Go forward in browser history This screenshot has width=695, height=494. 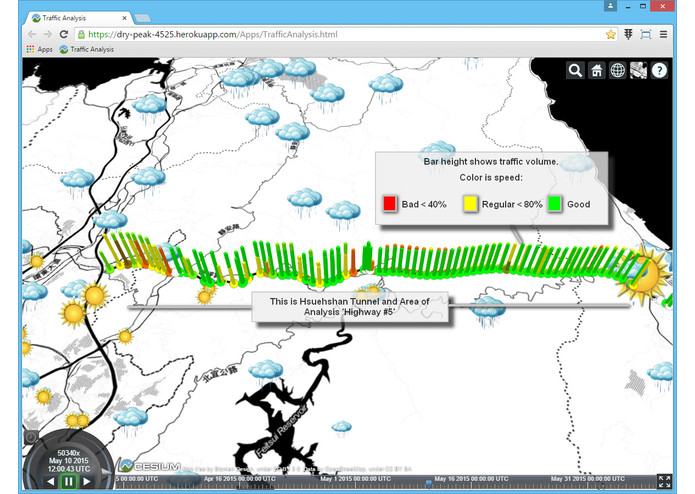tap(48, 34)
